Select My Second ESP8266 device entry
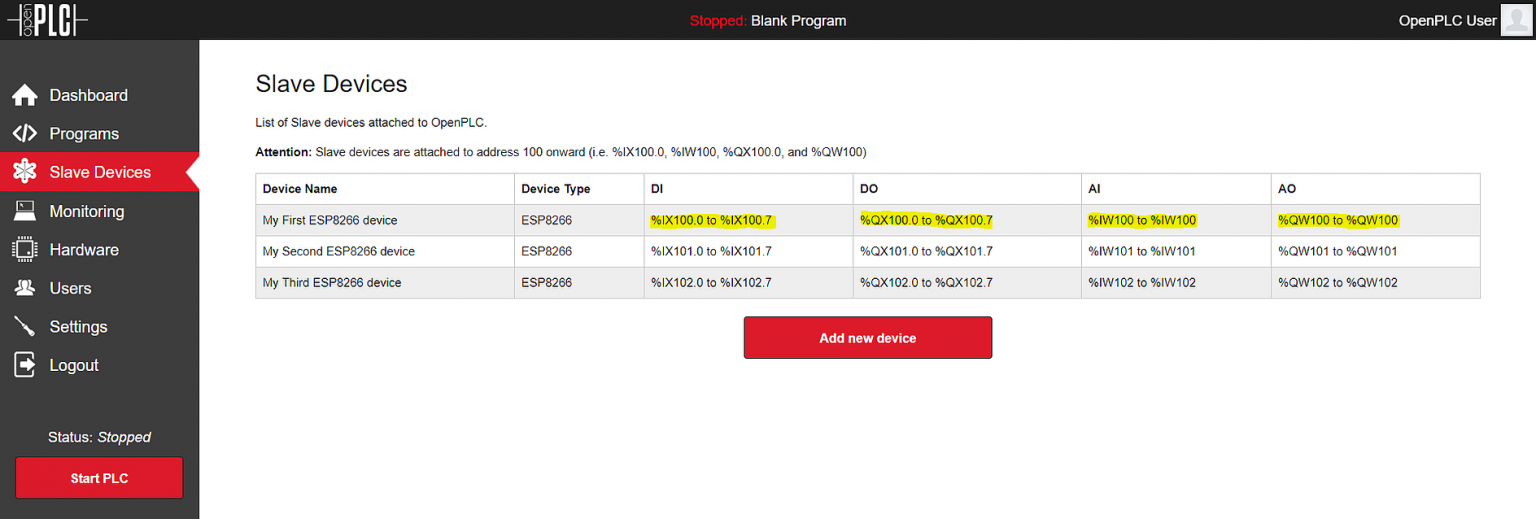This screenshot has width=1536, height=519. [x=338, y=251]
